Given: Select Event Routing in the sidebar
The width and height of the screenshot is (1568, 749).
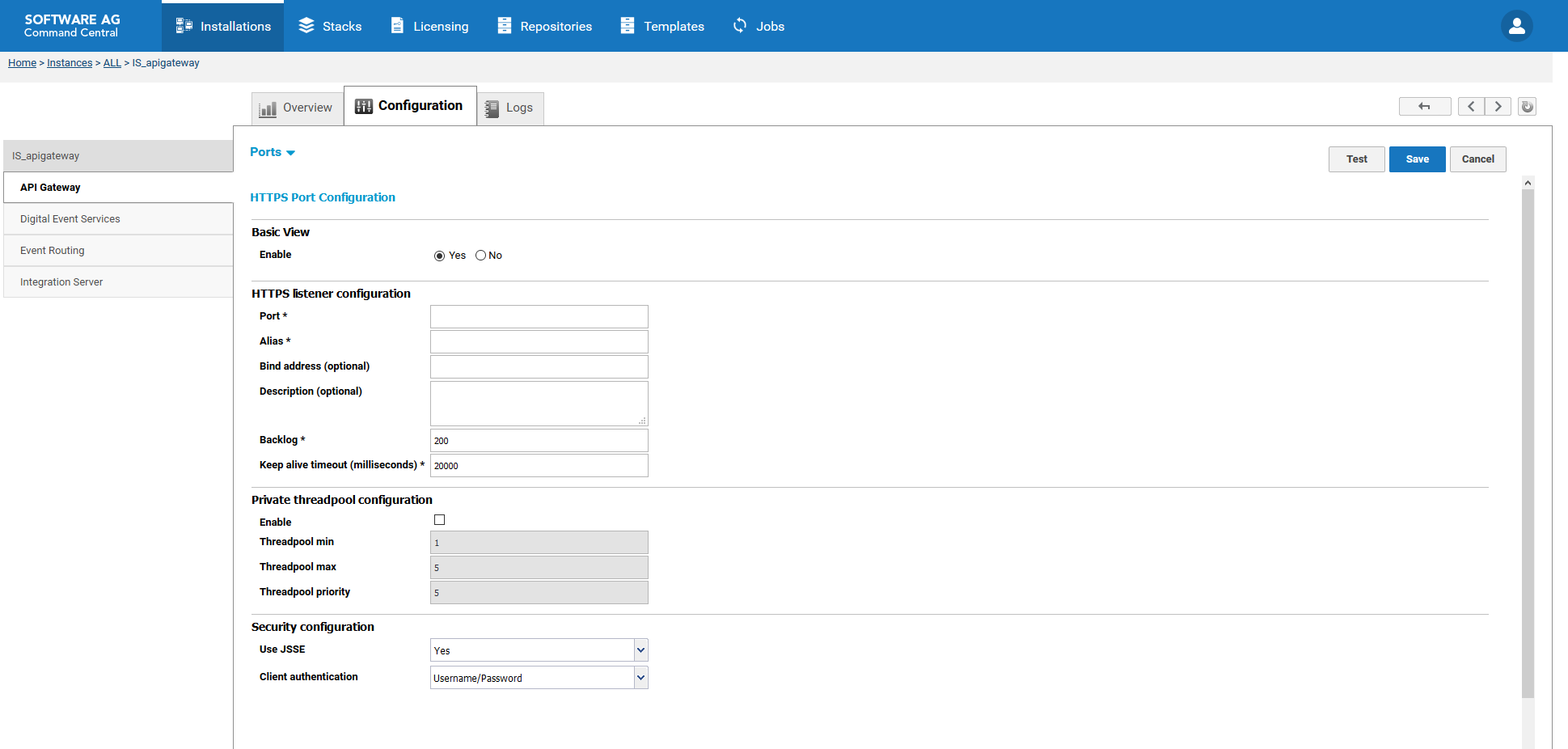Looking at the screenshot, I should point(119,251).
